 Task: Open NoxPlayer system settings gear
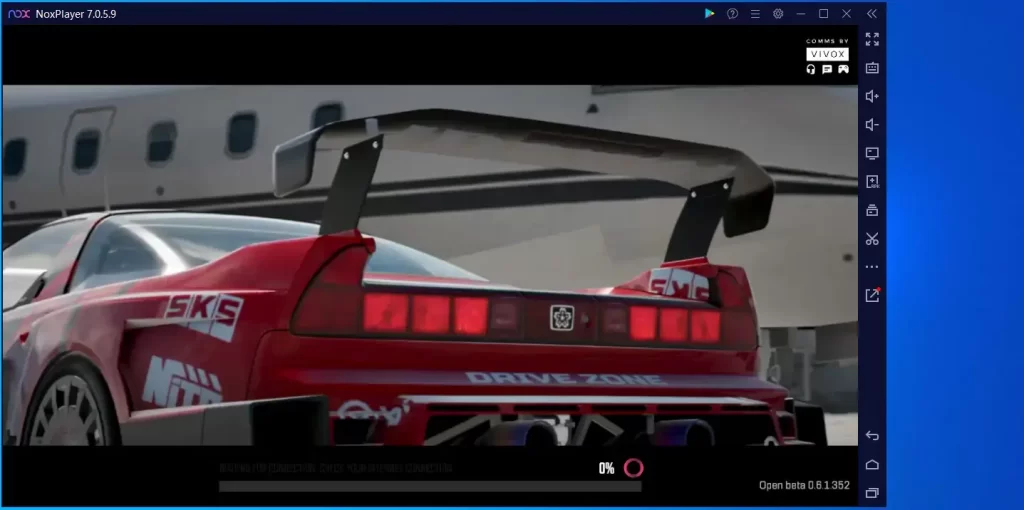click(x=778, y=14)
